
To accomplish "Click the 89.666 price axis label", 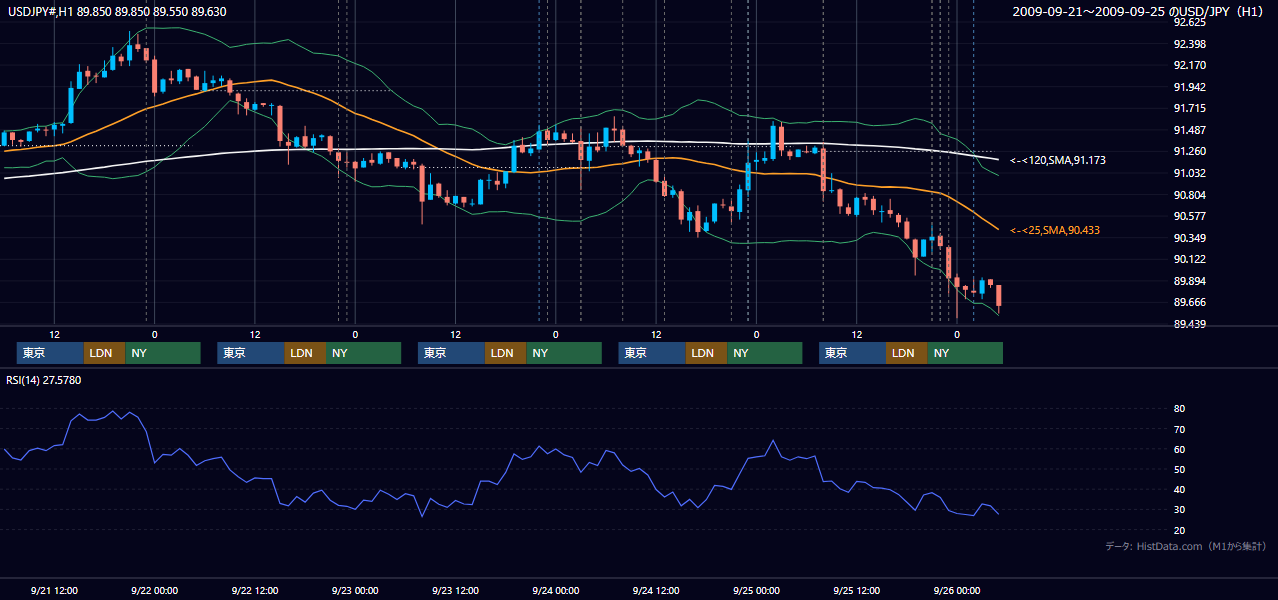I will pos(1188,302).
